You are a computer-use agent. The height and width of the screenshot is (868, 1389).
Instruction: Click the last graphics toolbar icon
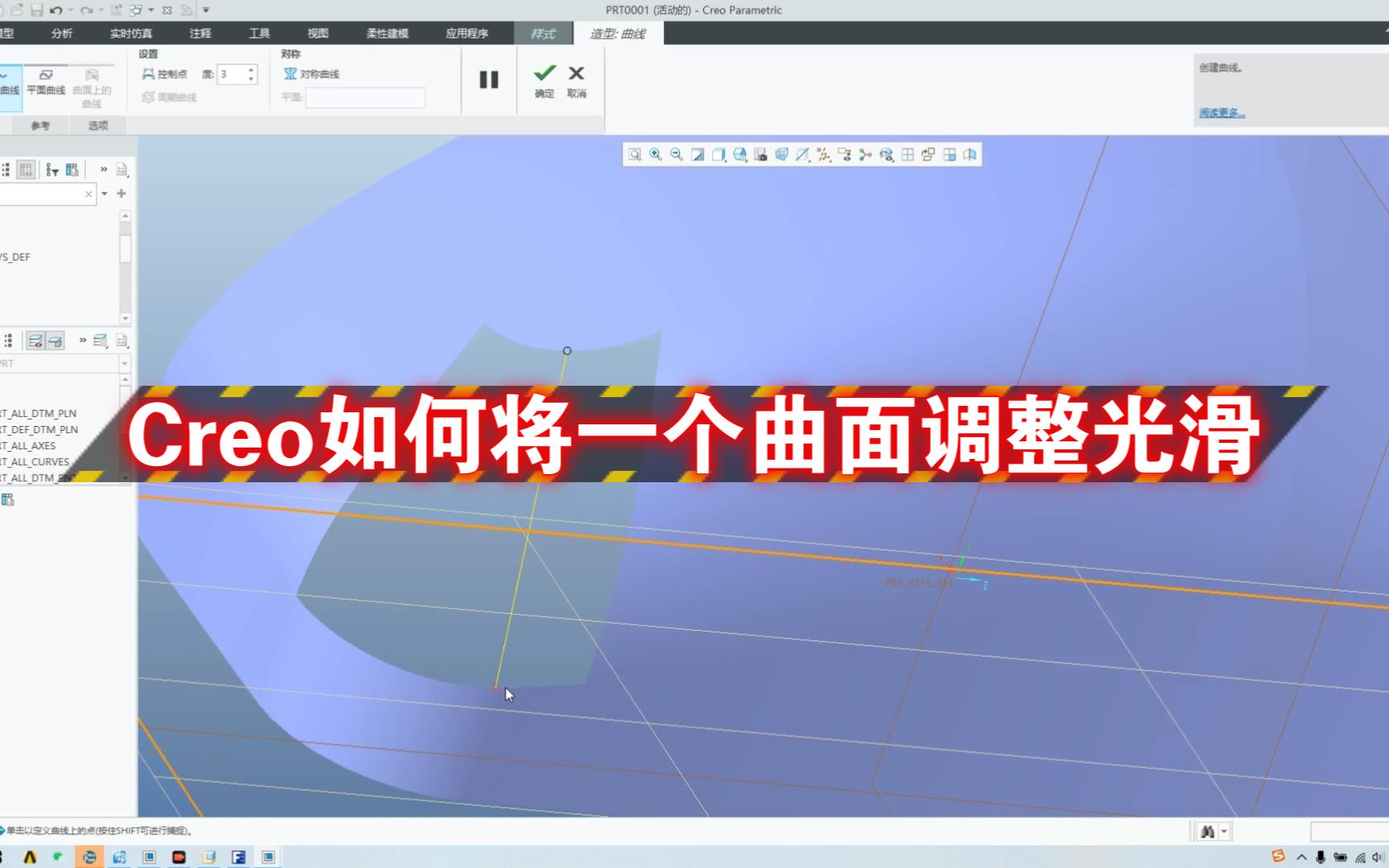pyautogui.click(x=970, y=155)
